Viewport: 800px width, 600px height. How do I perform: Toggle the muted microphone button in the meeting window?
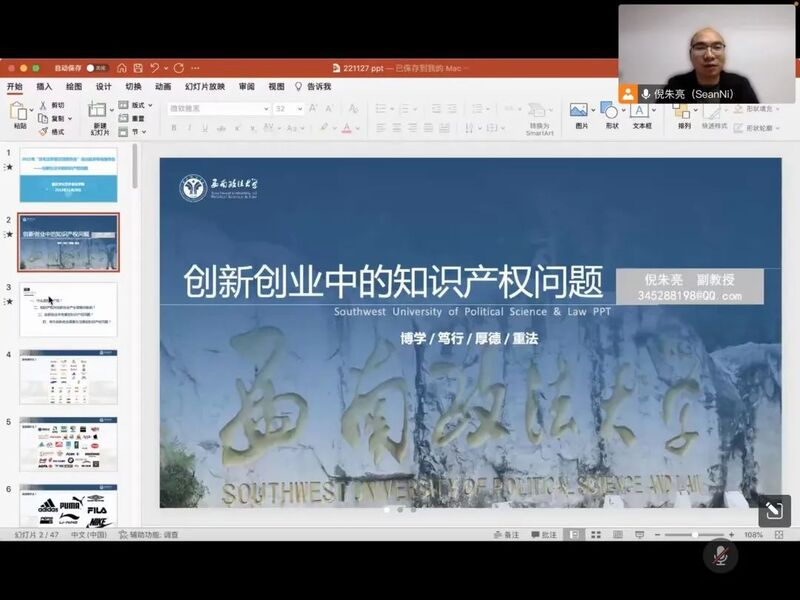[720, 555]
